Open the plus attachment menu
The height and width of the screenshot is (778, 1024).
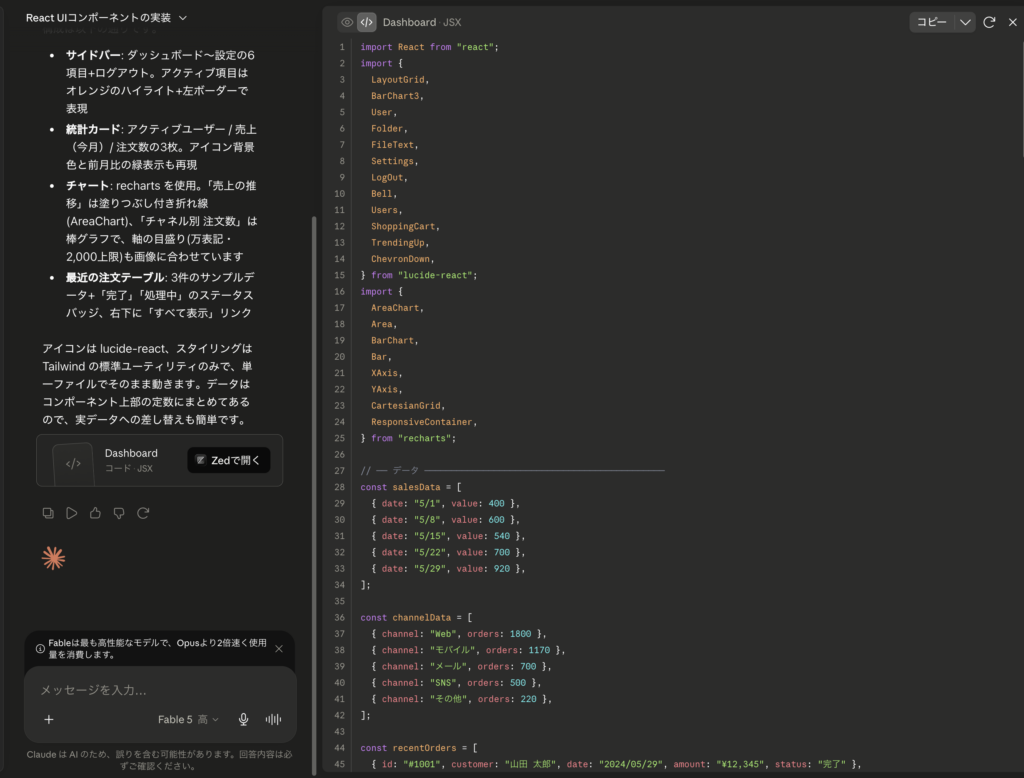point(49,719)
